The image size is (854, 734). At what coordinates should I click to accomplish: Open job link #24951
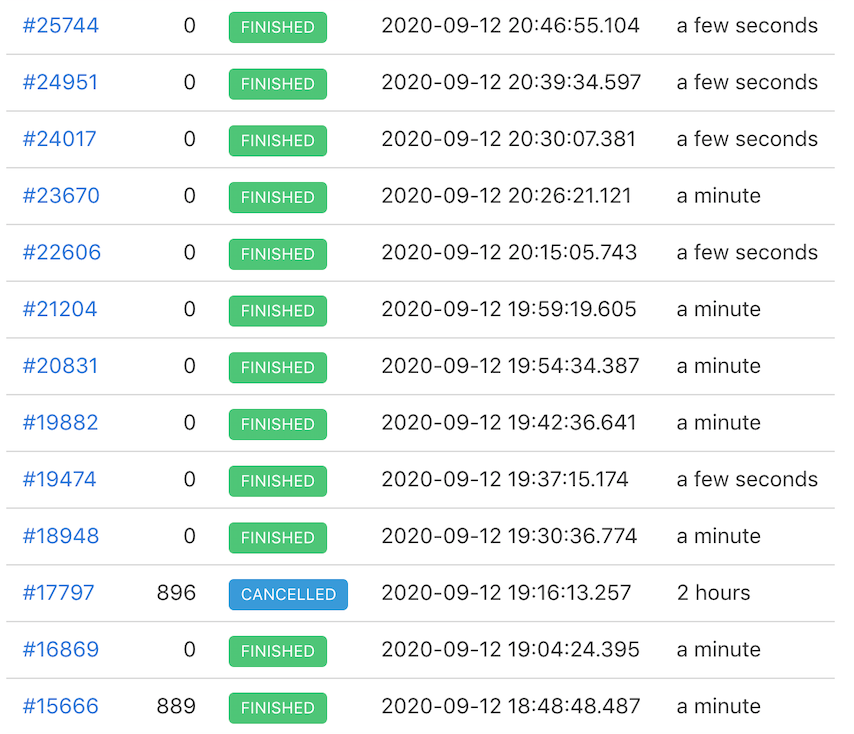60,83
